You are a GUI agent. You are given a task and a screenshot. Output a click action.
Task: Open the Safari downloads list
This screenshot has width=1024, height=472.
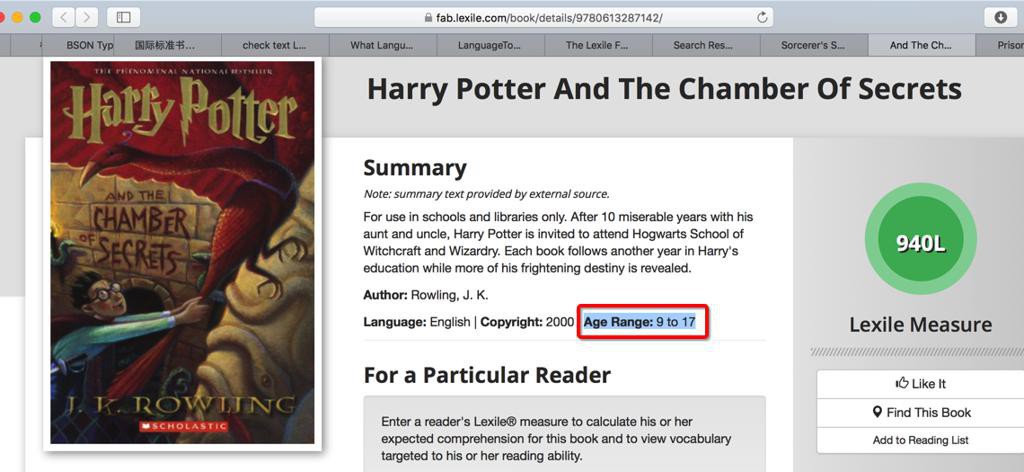click(1000, 18)
